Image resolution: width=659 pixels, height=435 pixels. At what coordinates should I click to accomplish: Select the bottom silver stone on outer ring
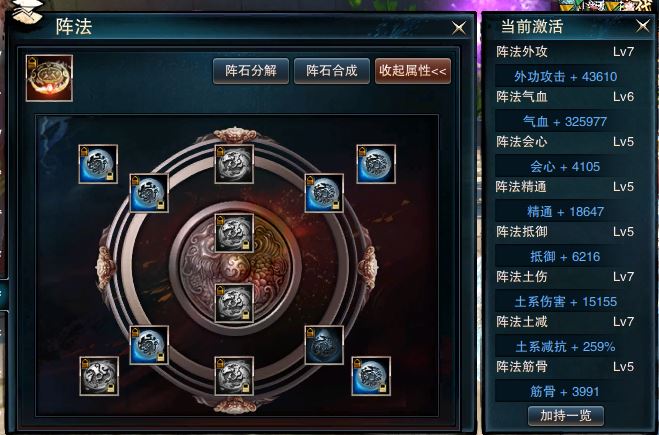click(234, 376)
